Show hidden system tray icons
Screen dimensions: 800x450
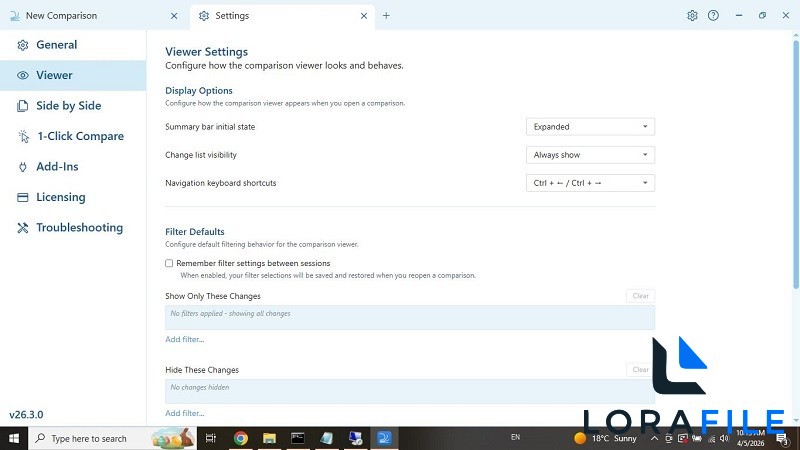coord(654,438)
